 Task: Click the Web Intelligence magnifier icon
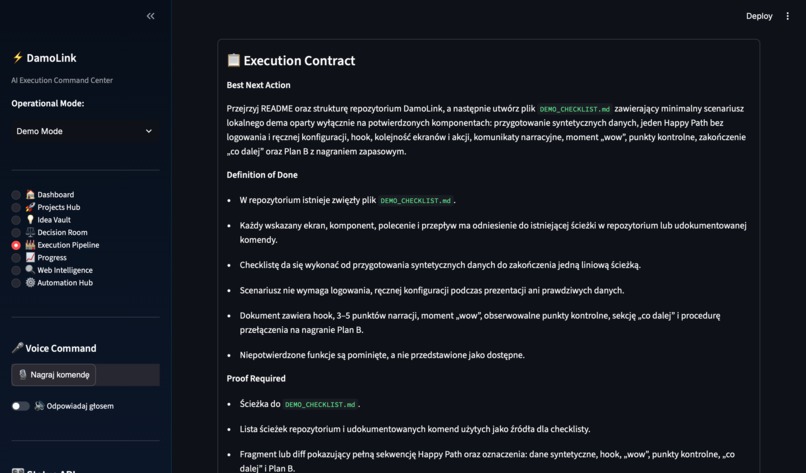[30, 270]
